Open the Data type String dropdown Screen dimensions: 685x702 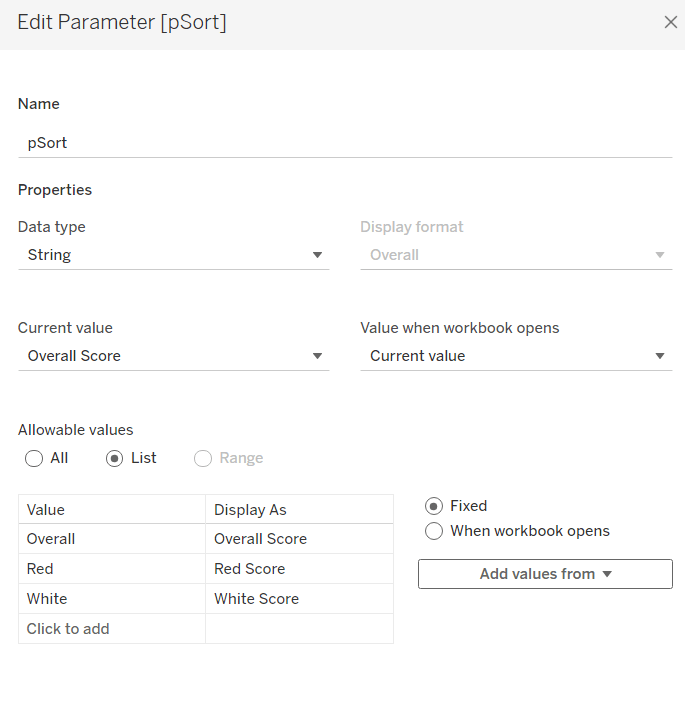click(173, 255)
